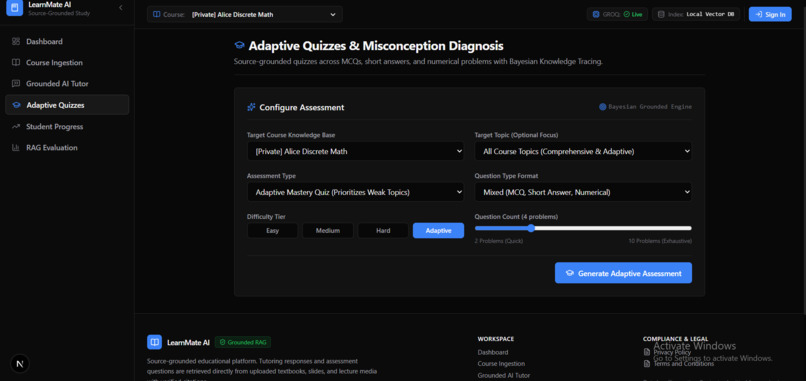Click the '10 Problems (Exhaustive)' label

coord(660,241)
